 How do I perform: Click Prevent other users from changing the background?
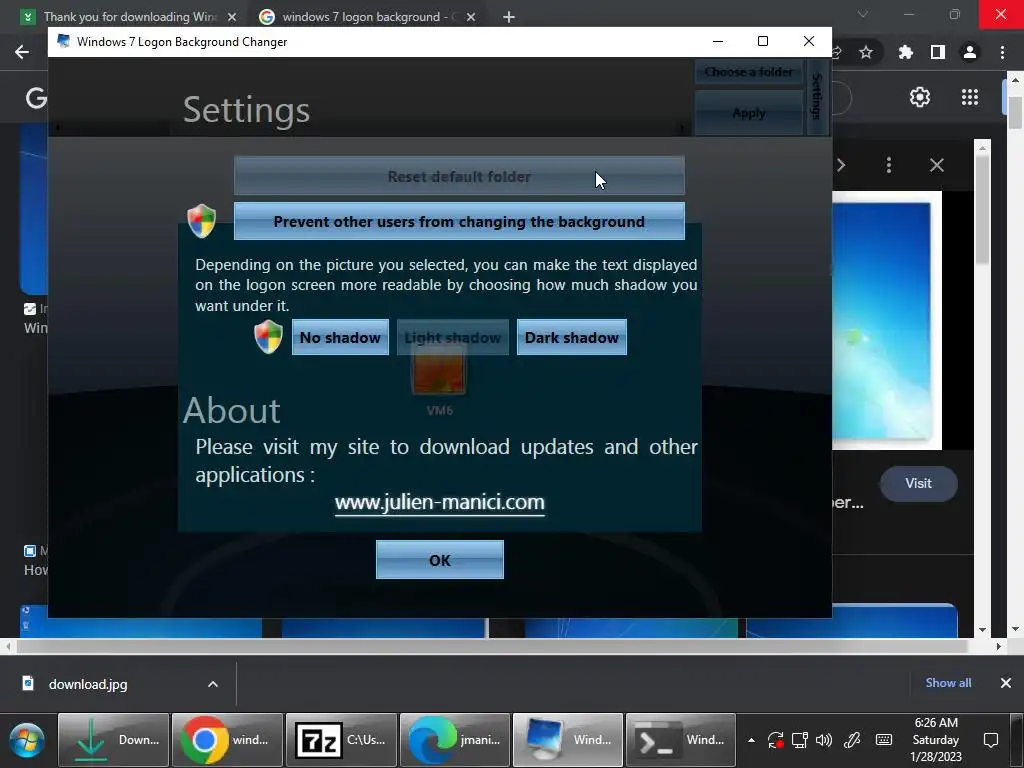pyautogui.click(x=459, y=221)
